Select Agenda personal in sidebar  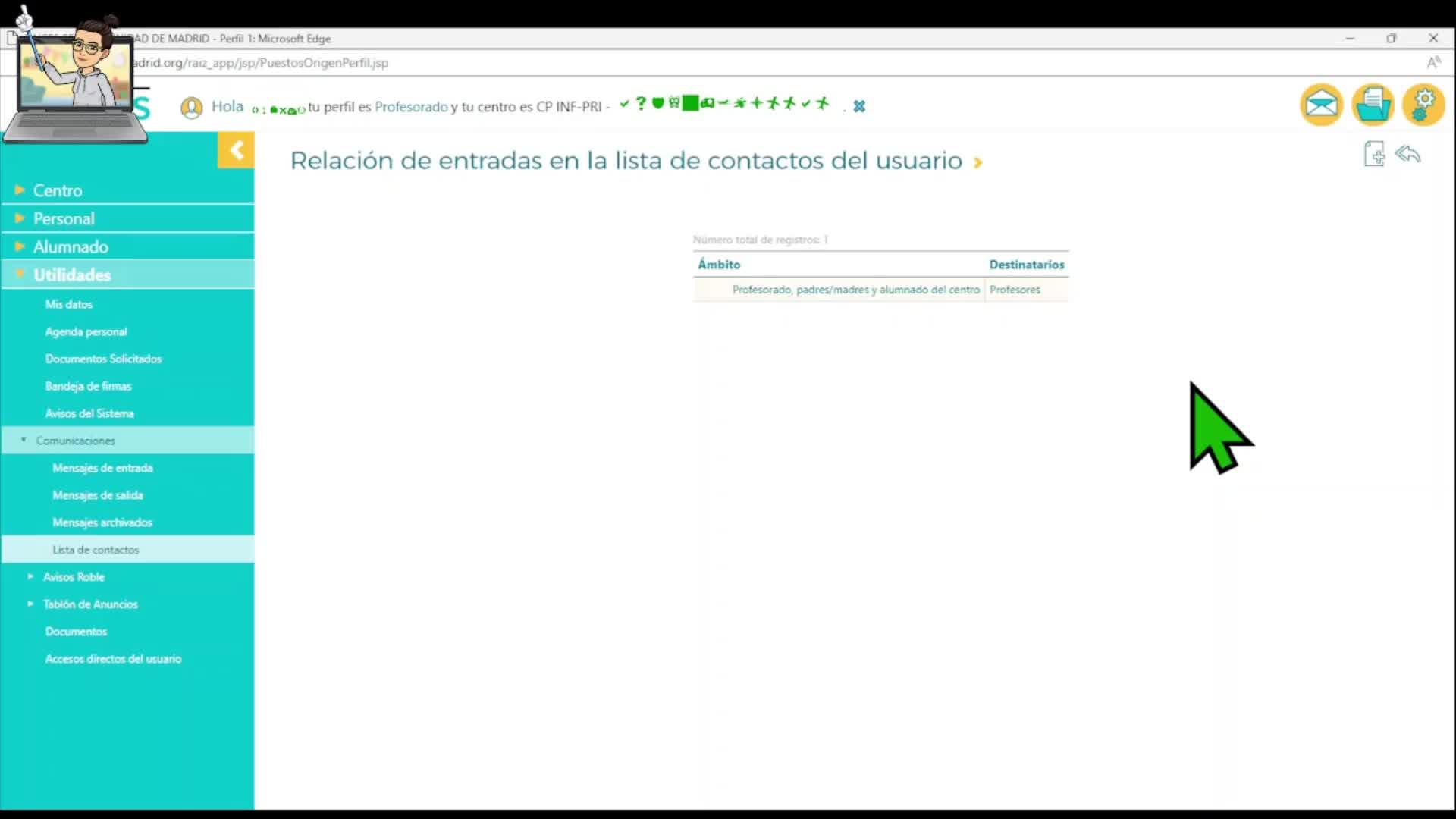[86, 331]
